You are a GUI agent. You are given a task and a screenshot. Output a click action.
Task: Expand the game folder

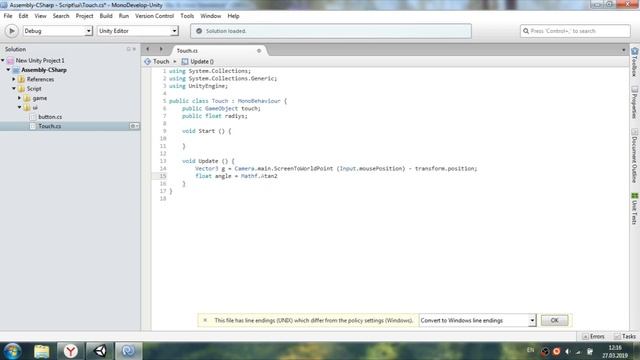tap(19, 98)
